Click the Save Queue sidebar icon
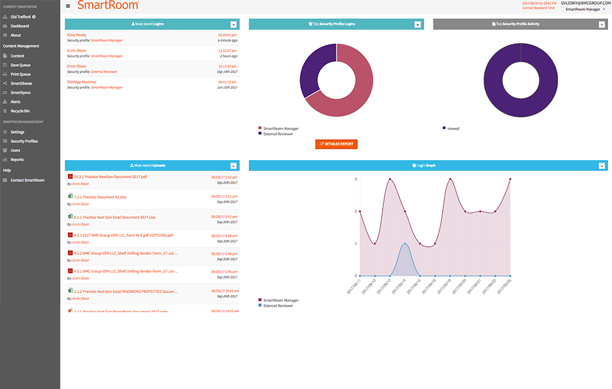 5,65
